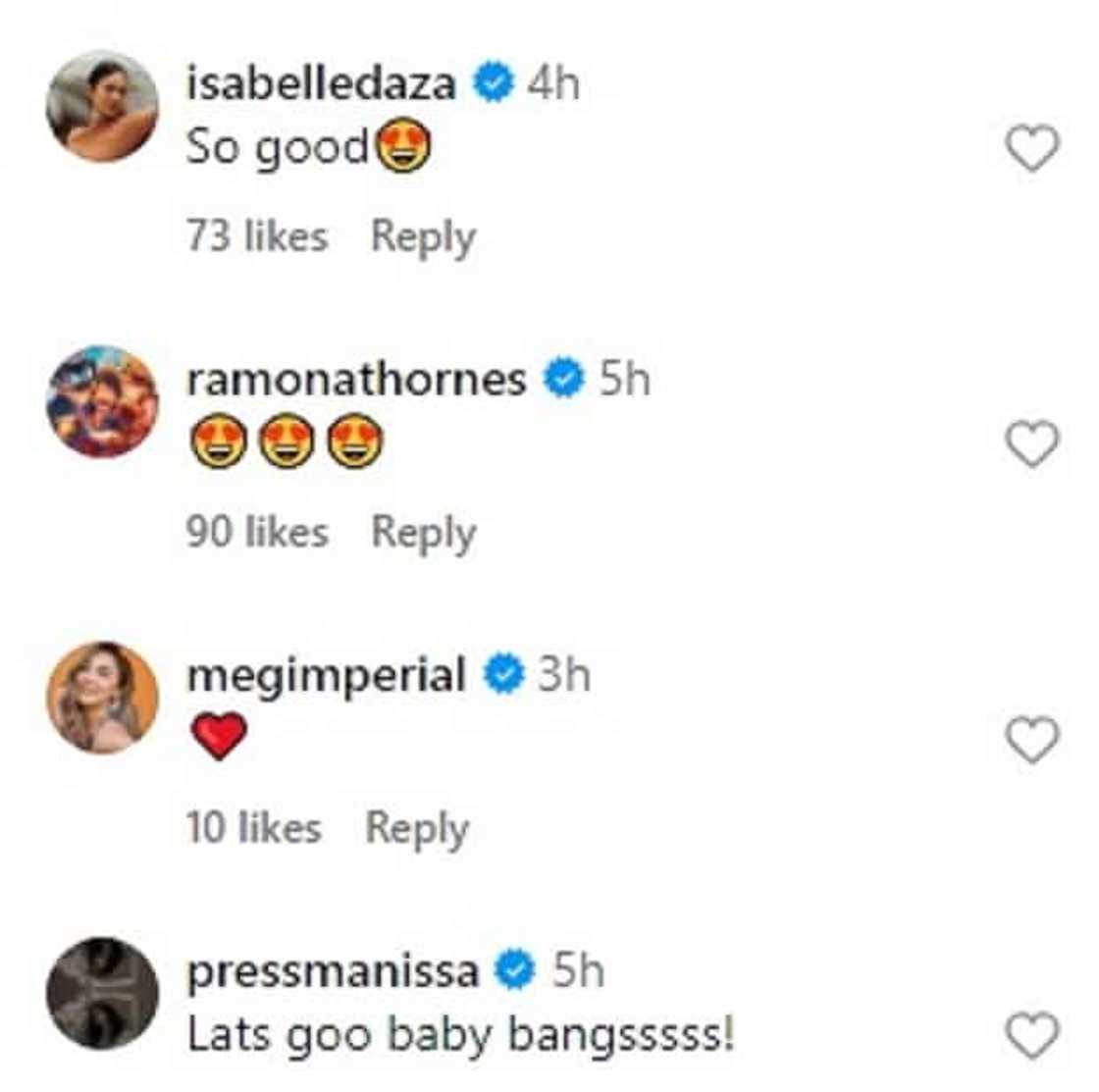
Task: Open pressmanissa's dark avatar
Action: 102,993
